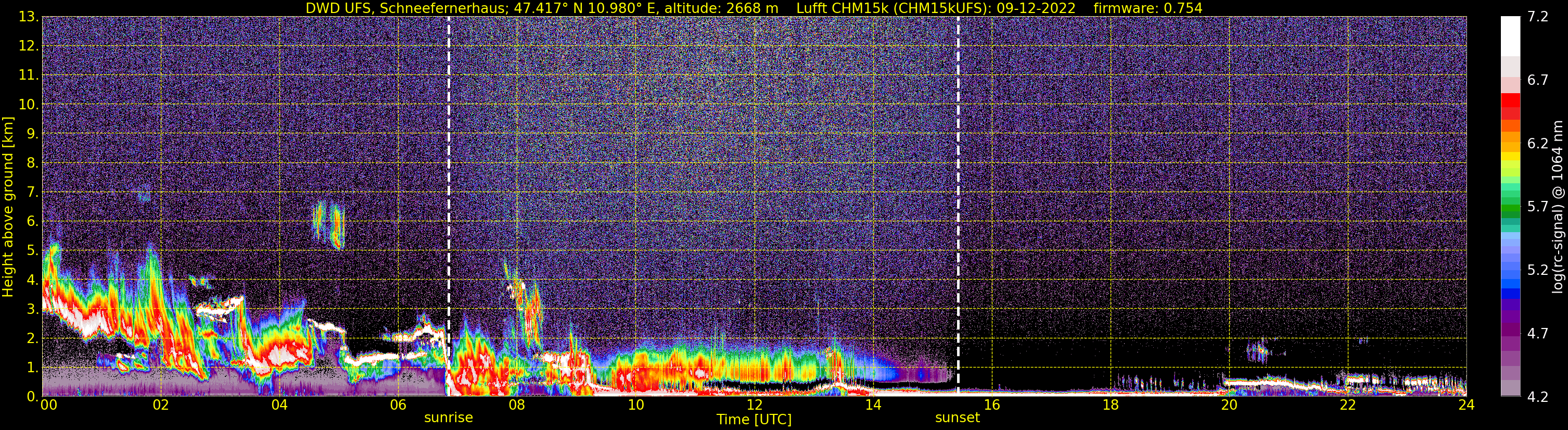Click the colorbar value '7.2'
This screenshot has width=1568, height=430.
tap(1538, 17)
